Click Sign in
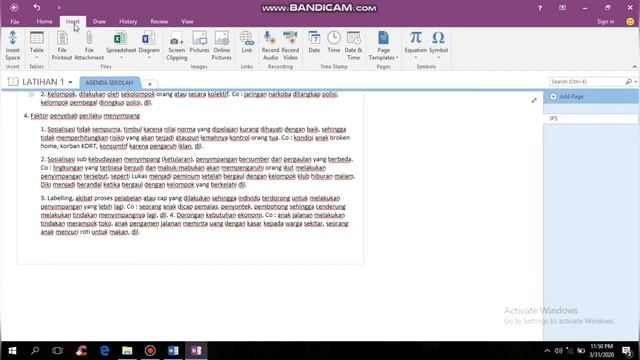The height and width of the screenshot is (360, 640). [606, 22]
